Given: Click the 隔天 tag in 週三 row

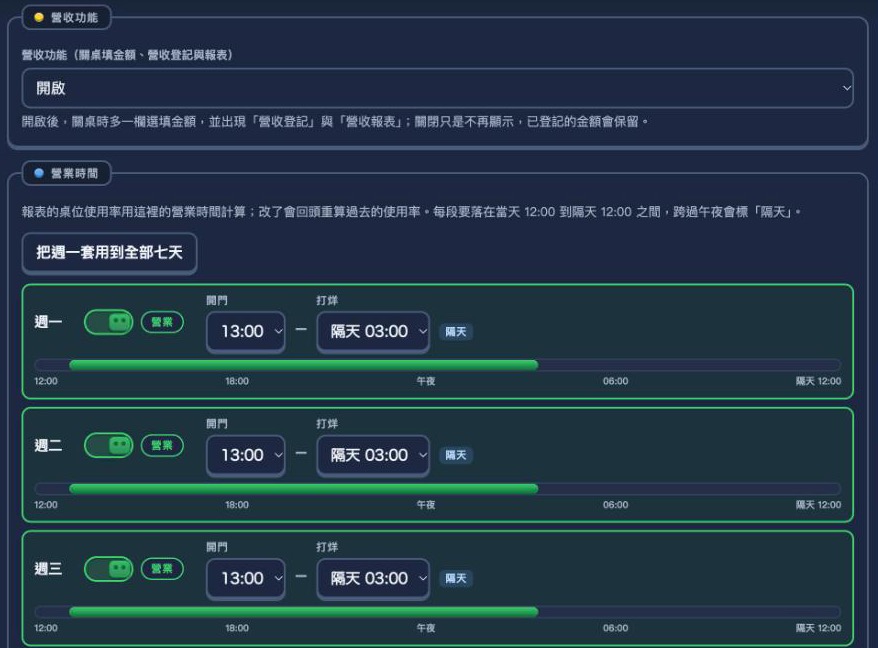Looking at the screenshot, I should point(456,578).
